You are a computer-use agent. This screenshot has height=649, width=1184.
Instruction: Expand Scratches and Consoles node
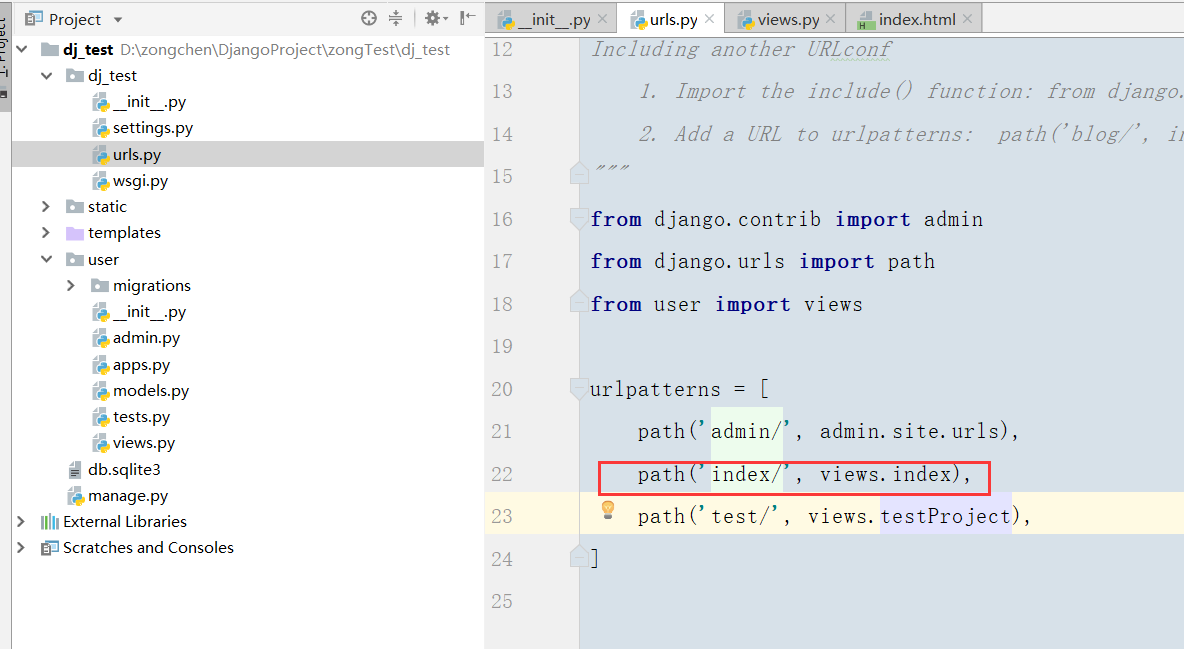(20, 548)
